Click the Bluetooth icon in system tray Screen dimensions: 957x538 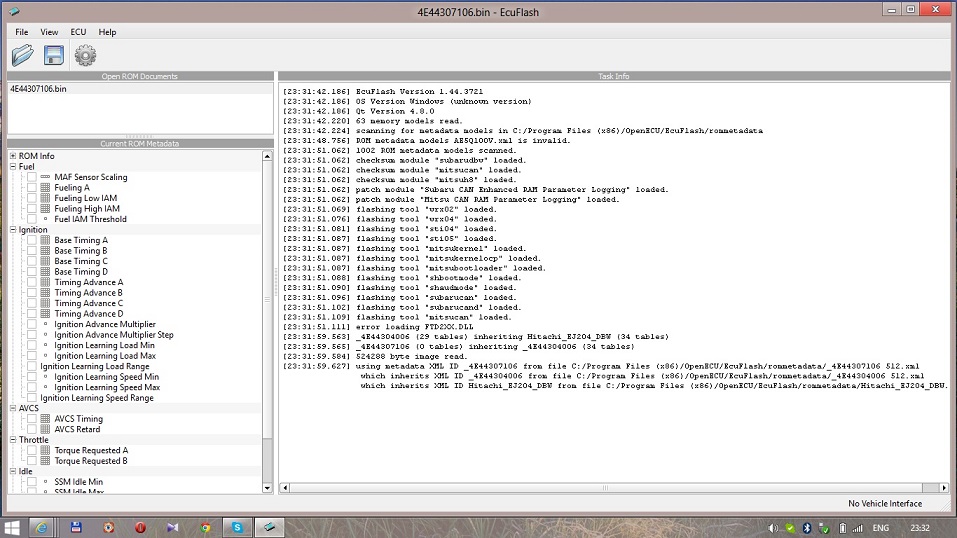pos(807,528)
